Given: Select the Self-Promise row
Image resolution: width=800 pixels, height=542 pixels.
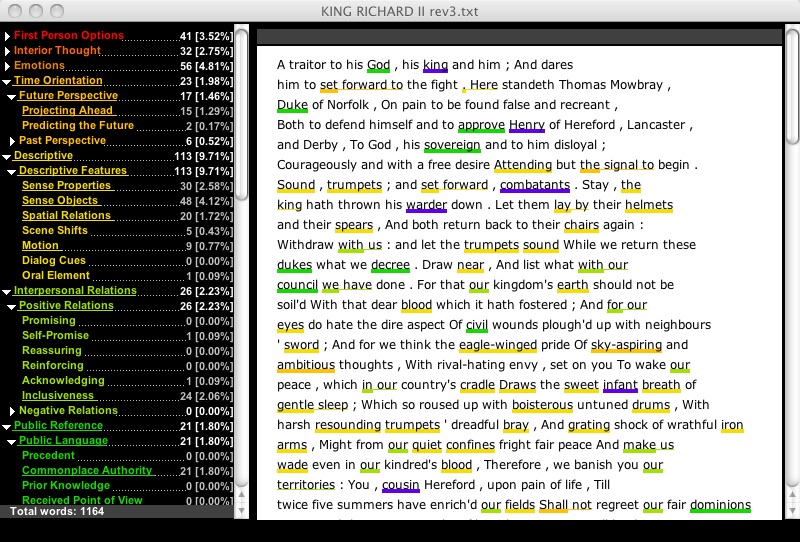Looking at the screenshot, I should 127,335.
